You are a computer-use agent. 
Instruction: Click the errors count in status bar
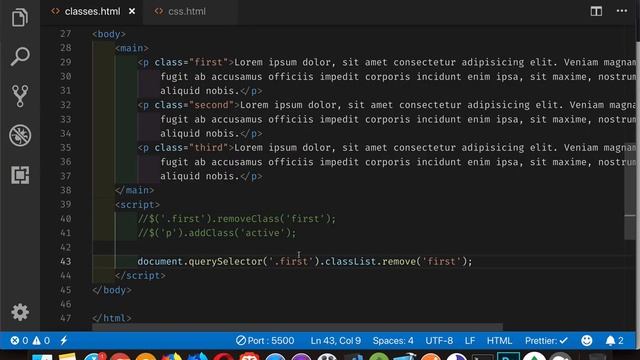tap(19, 340)
